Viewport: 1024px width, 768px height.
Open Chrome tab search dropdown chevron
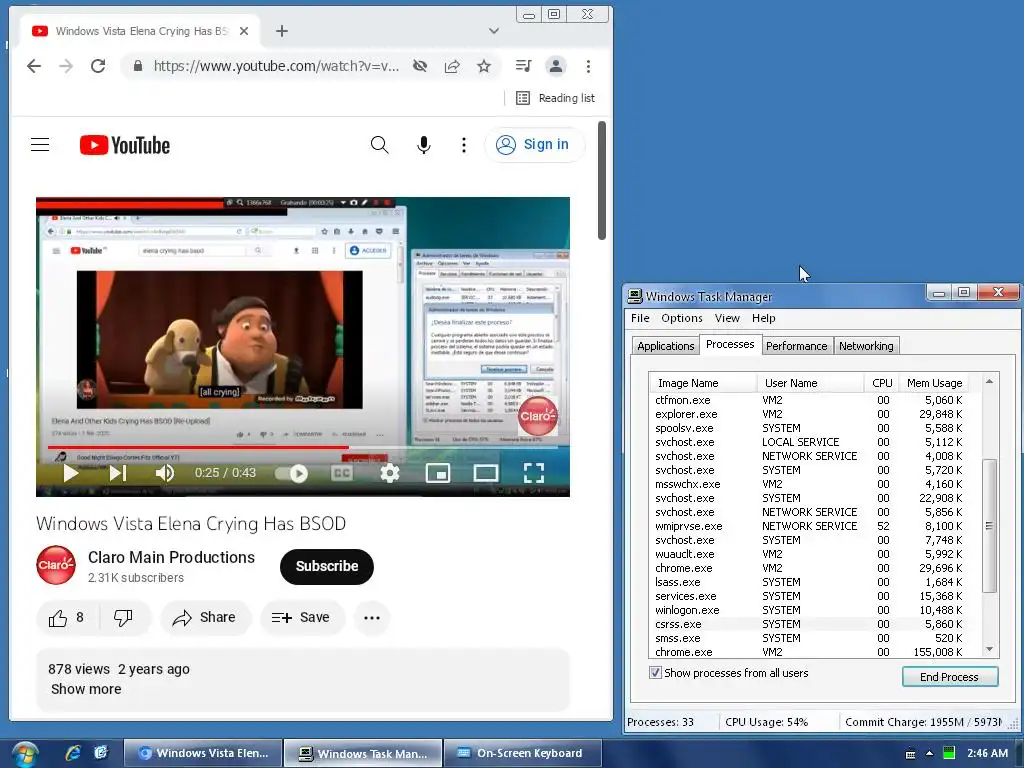point(494,31)
